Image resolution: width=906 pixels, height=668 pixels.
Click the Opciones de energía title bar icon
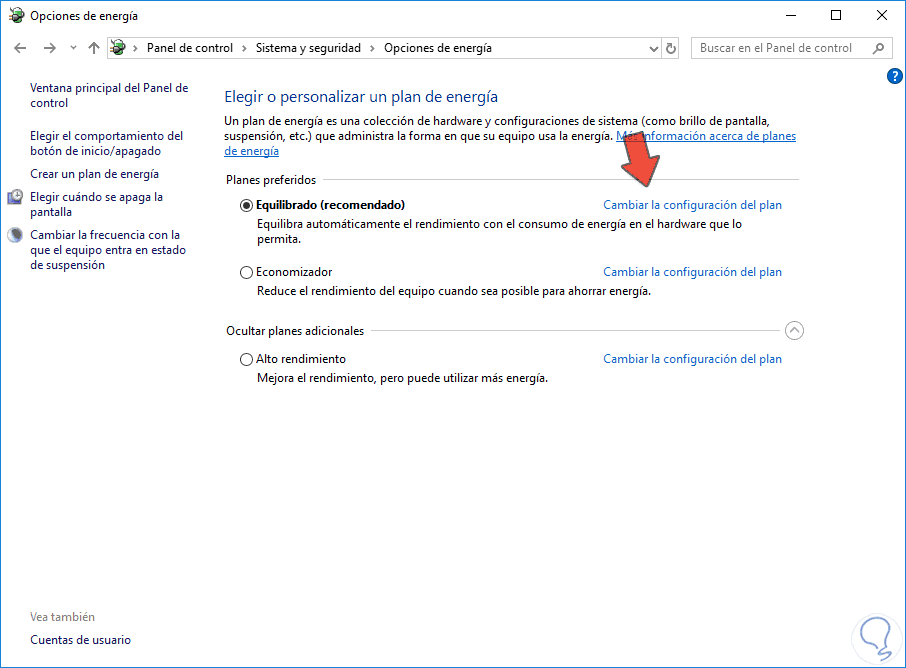click(16, 16)
